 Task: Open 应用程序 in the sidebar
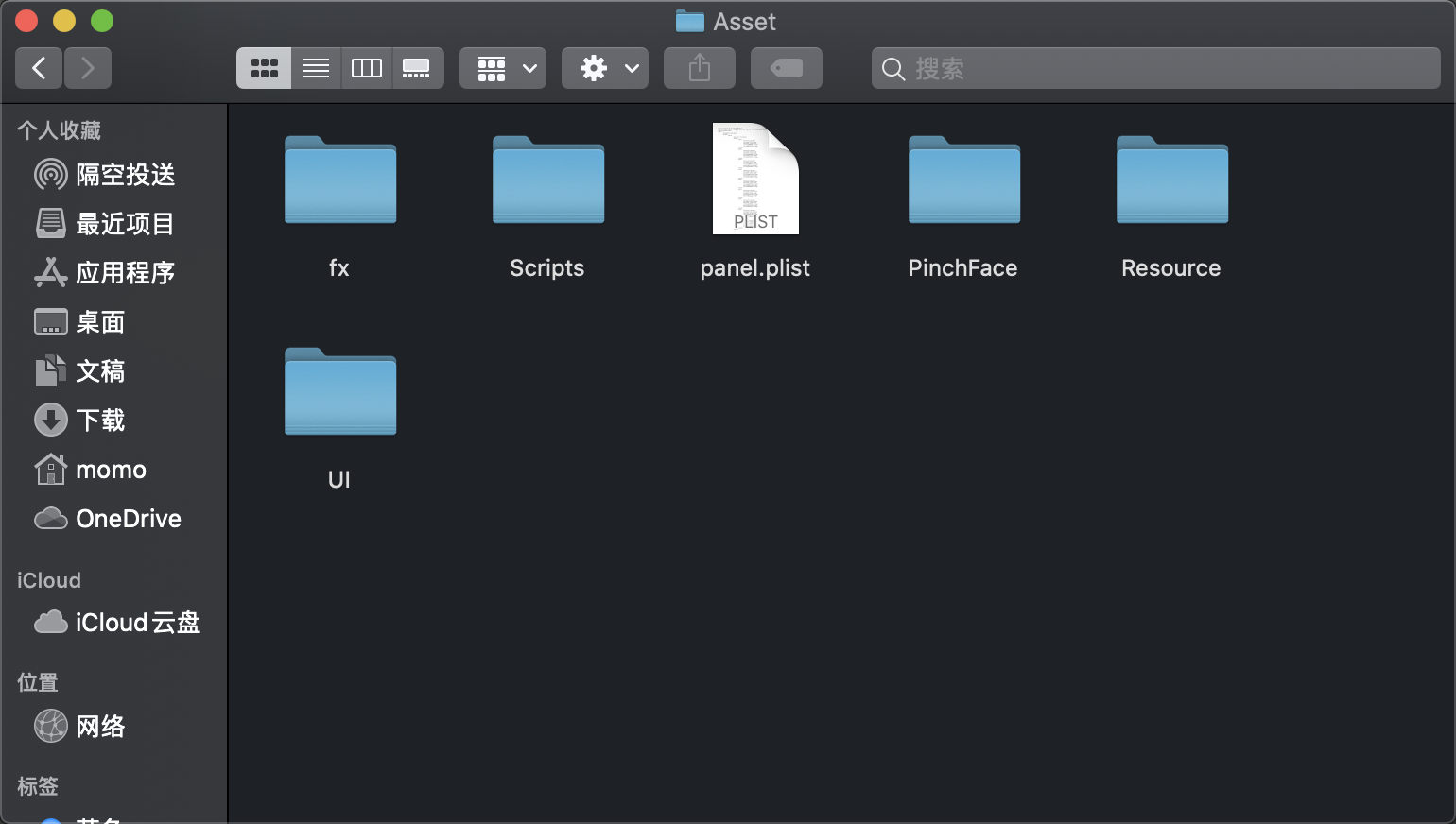tap(113, 273)
